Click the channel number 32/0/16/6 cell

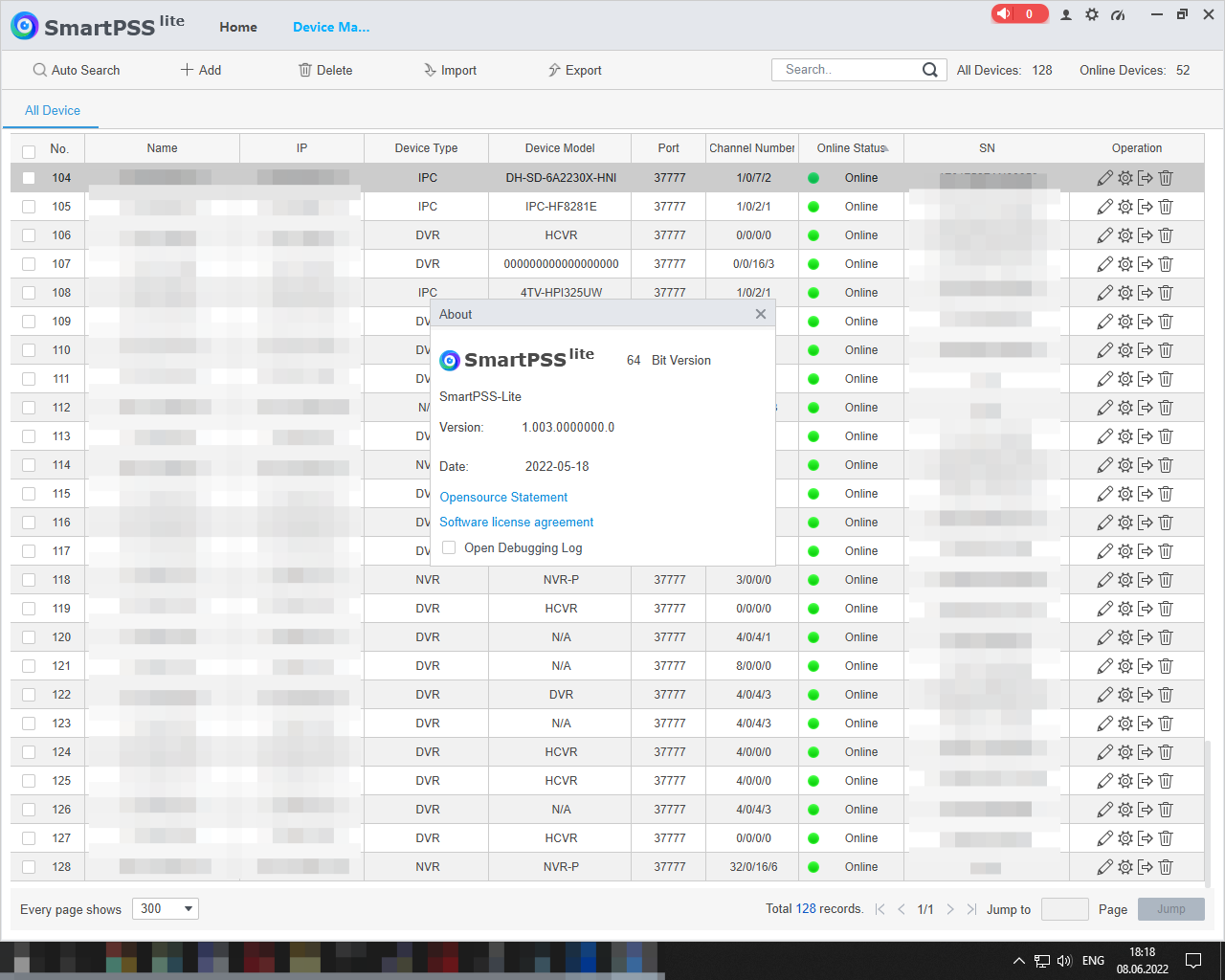(x=753, y=867)
